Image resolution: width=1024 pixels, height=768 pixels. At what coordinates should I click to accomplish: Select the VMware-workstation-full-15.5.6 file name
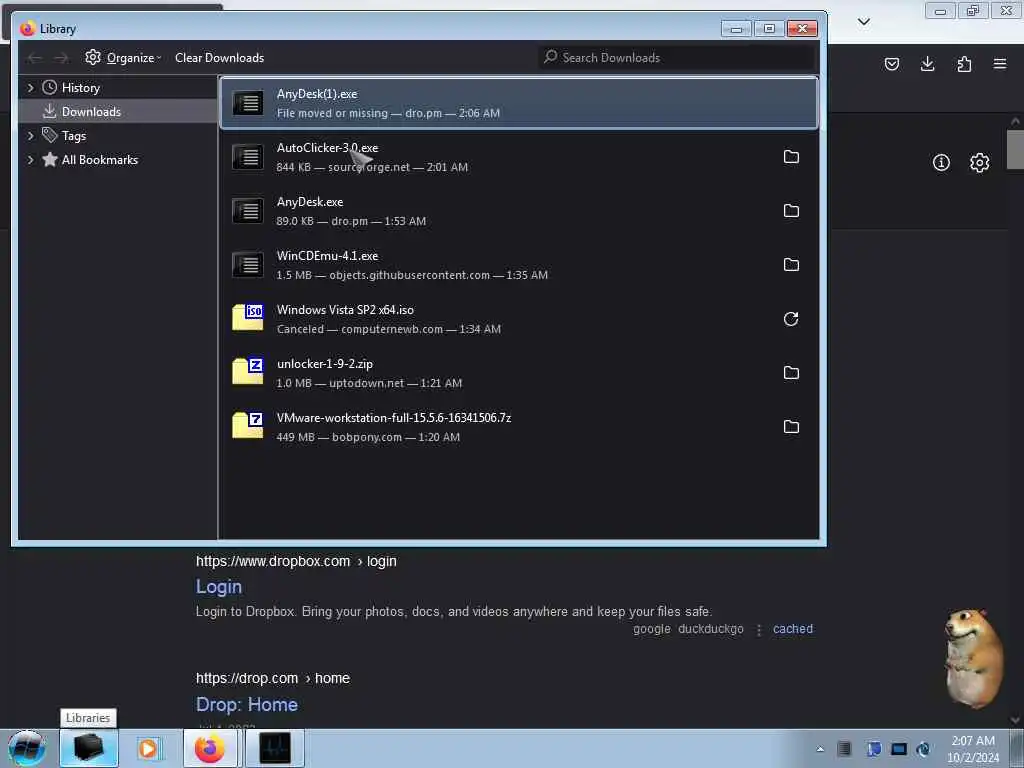[394, 418]
